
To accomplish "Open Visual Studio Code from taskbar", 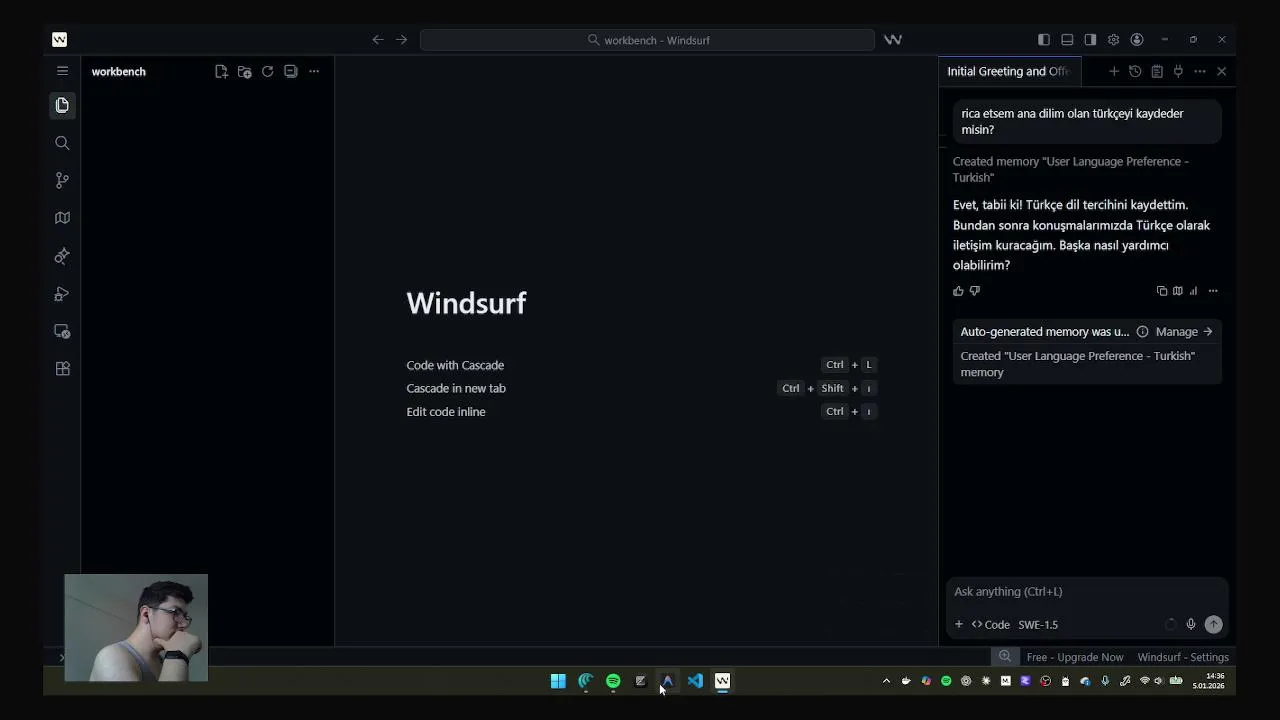I will (x=695, y=681).
